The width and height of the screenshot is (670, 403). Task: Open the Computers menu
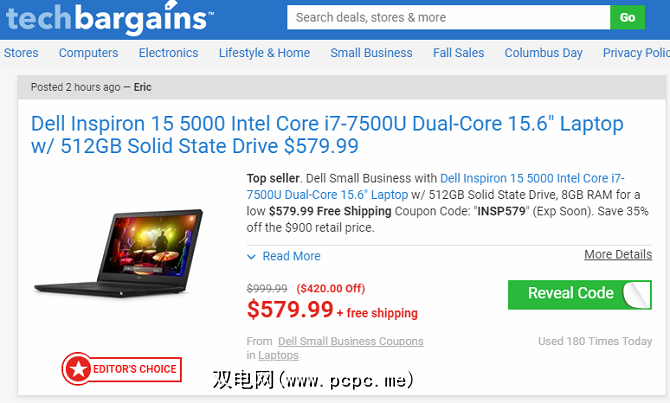pyautogui.click(x=88, y=53)
